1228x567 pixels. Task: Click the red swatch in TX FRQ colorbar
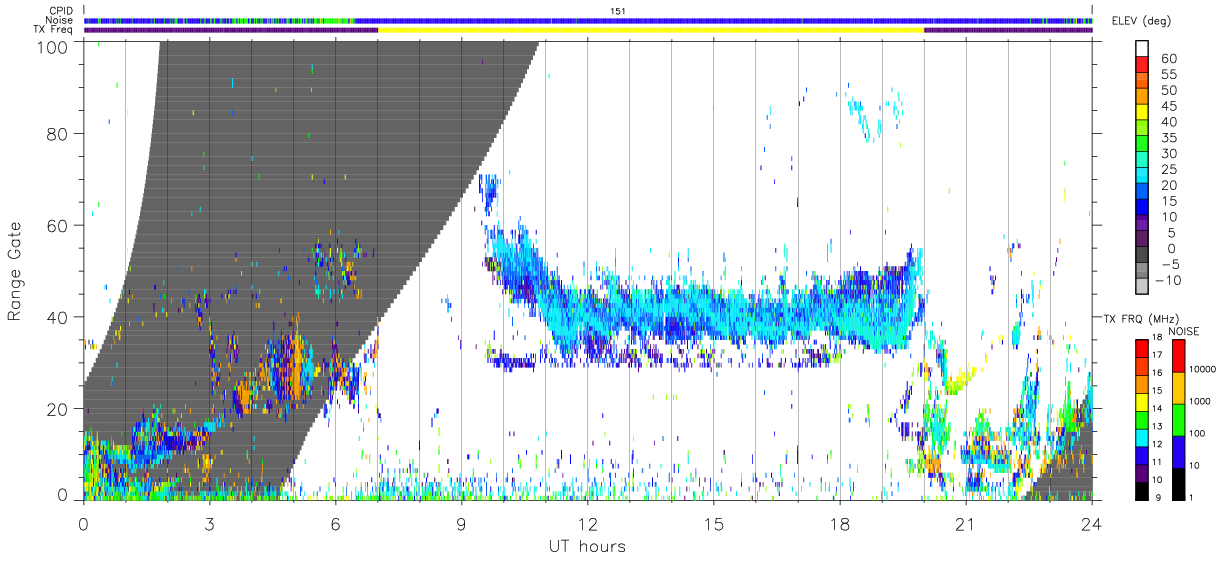pos(1142,346)
